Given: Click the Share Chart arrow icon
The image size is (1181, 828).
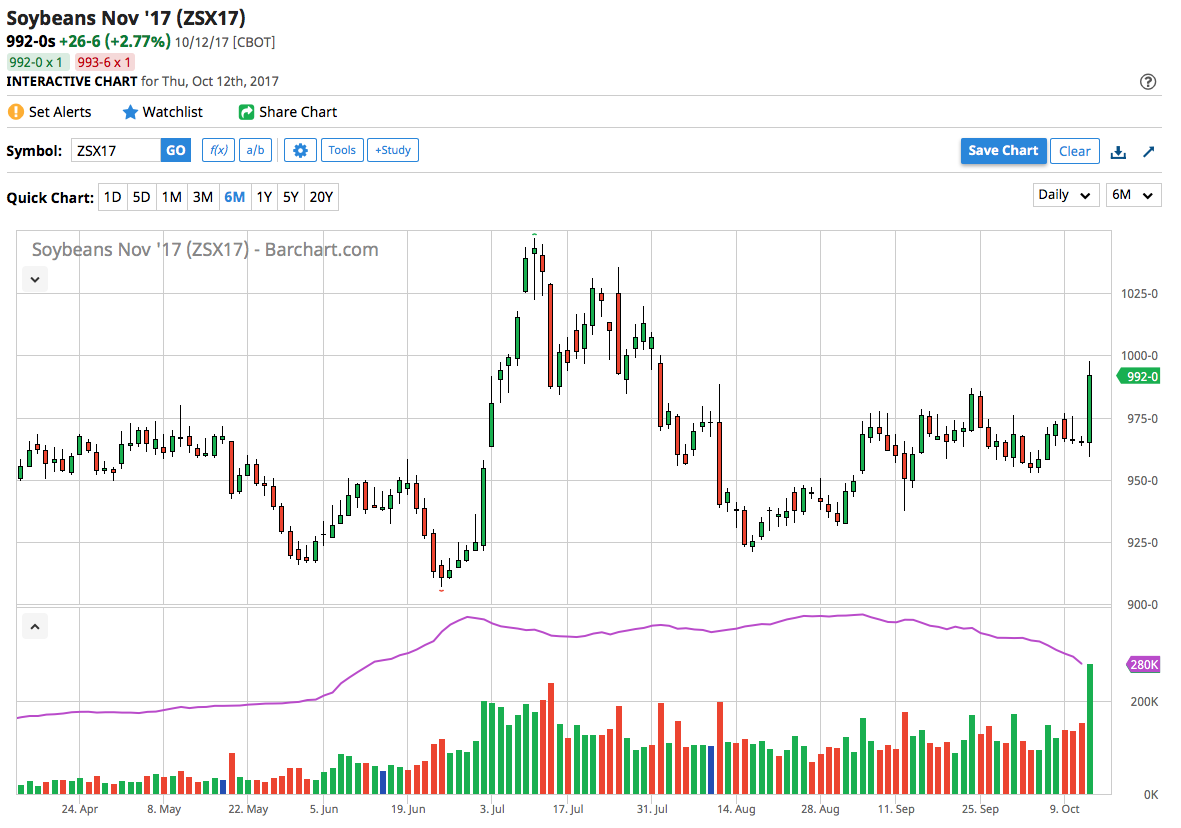Looking at the screenshot, I should click(246, 112).
